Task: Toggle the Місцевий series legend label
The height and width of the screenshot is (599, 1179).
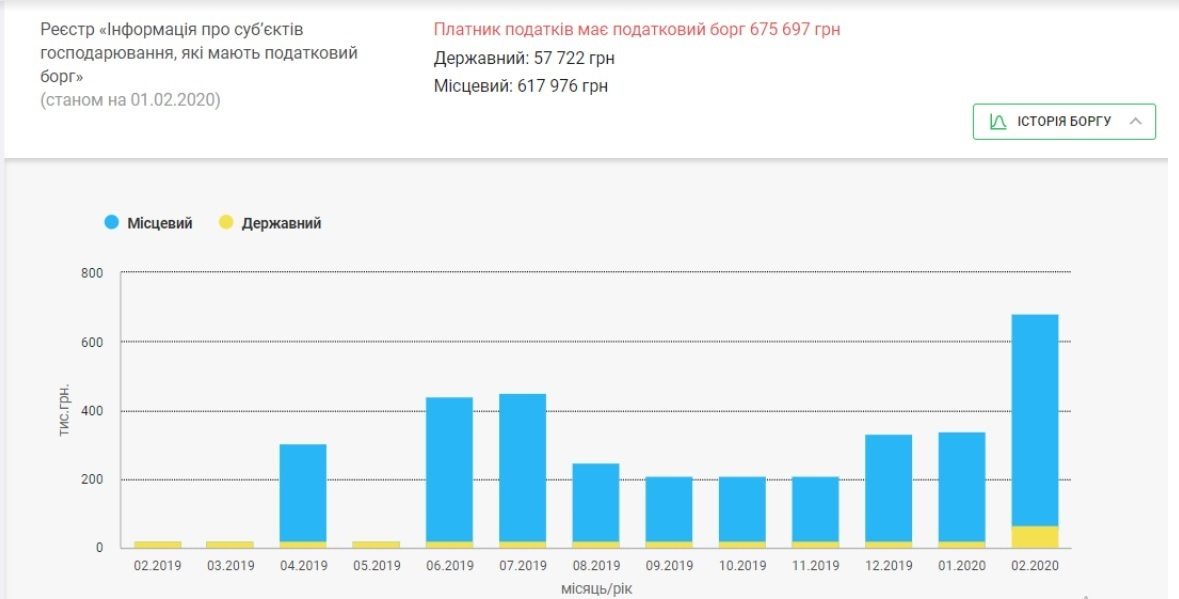Action: coord(159,223)
